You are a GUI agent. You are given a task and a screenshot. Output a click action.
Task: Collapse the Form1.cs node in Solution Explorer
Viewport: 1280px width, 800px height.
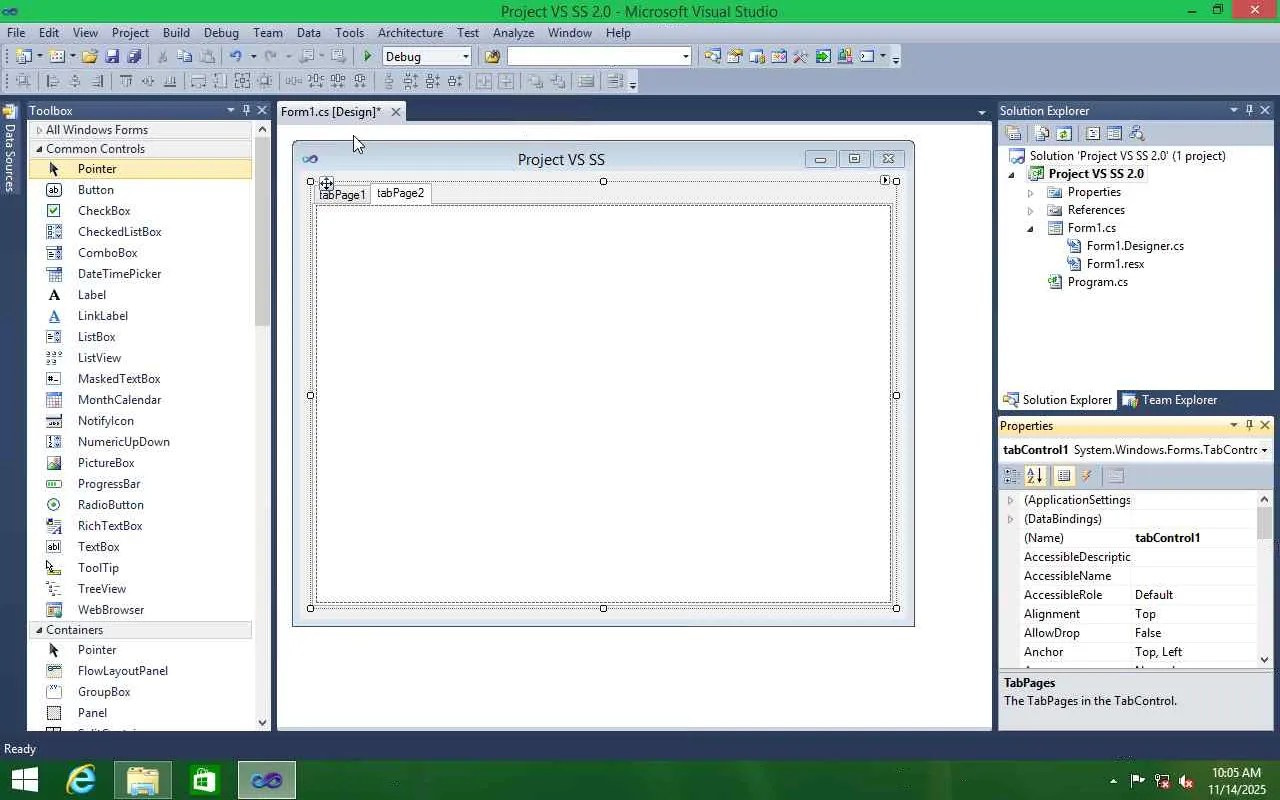click(x=1030, y=228)
